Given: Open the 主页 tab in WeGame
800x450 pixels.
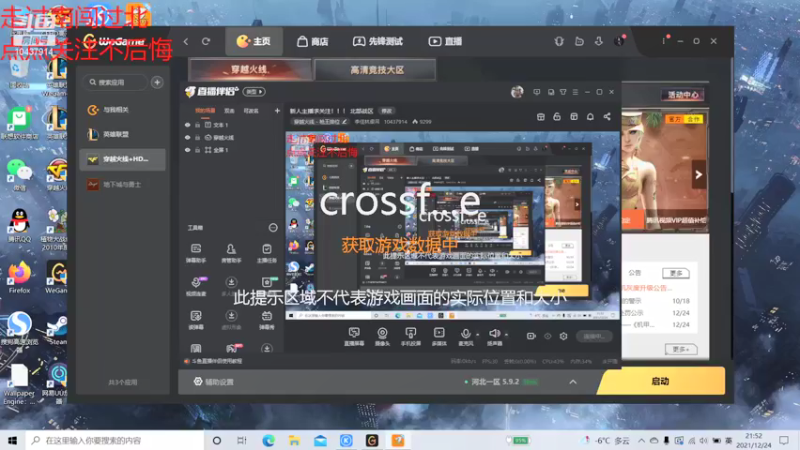Looking at the screenshot, I should (254, 41).
